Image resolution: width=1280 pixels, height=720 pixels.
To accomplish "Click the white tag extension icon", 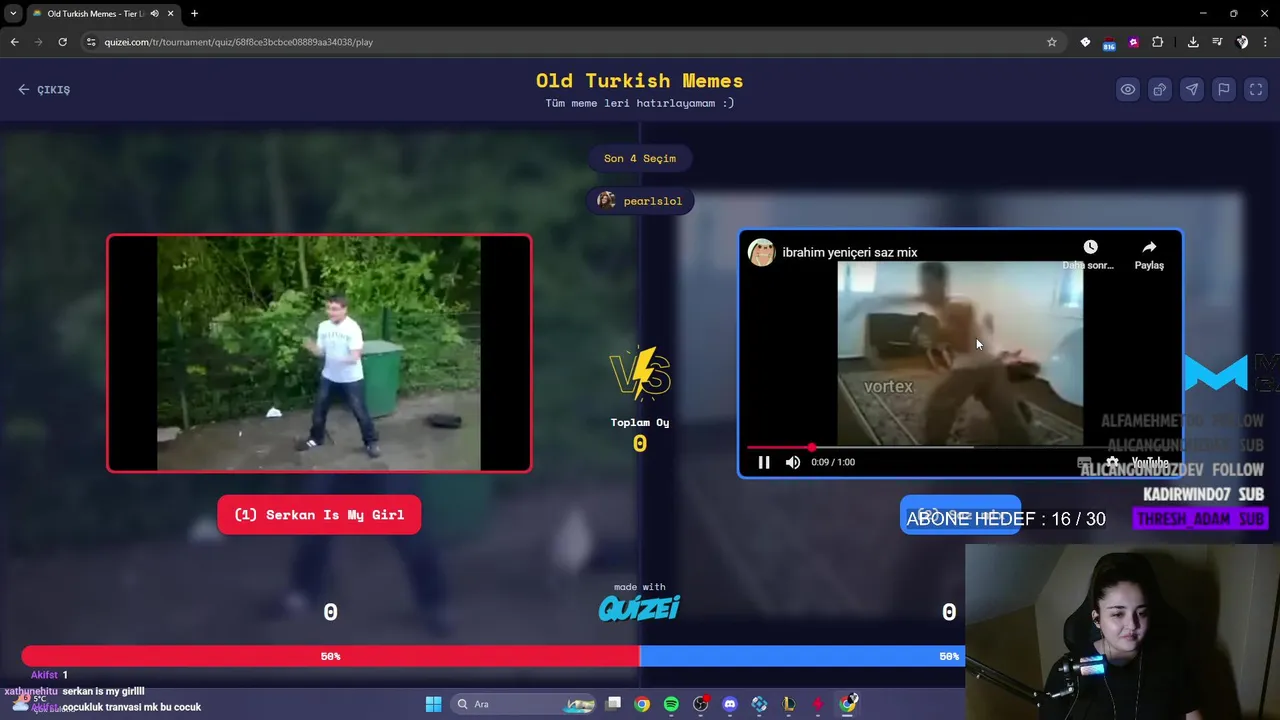I will click(x=1085, y=42).
